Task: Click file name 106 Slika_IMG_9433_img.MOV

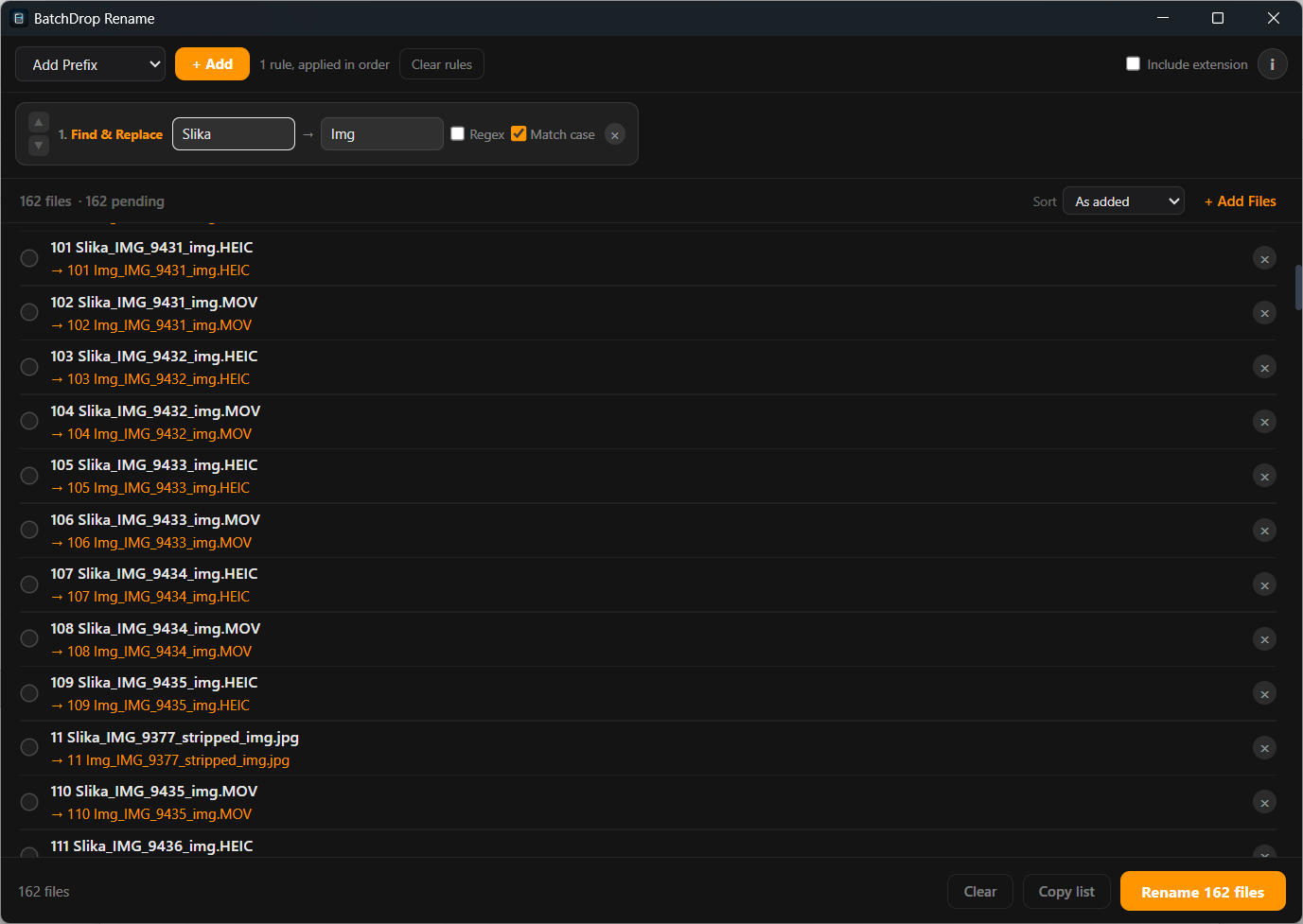Action: (155, 520)
